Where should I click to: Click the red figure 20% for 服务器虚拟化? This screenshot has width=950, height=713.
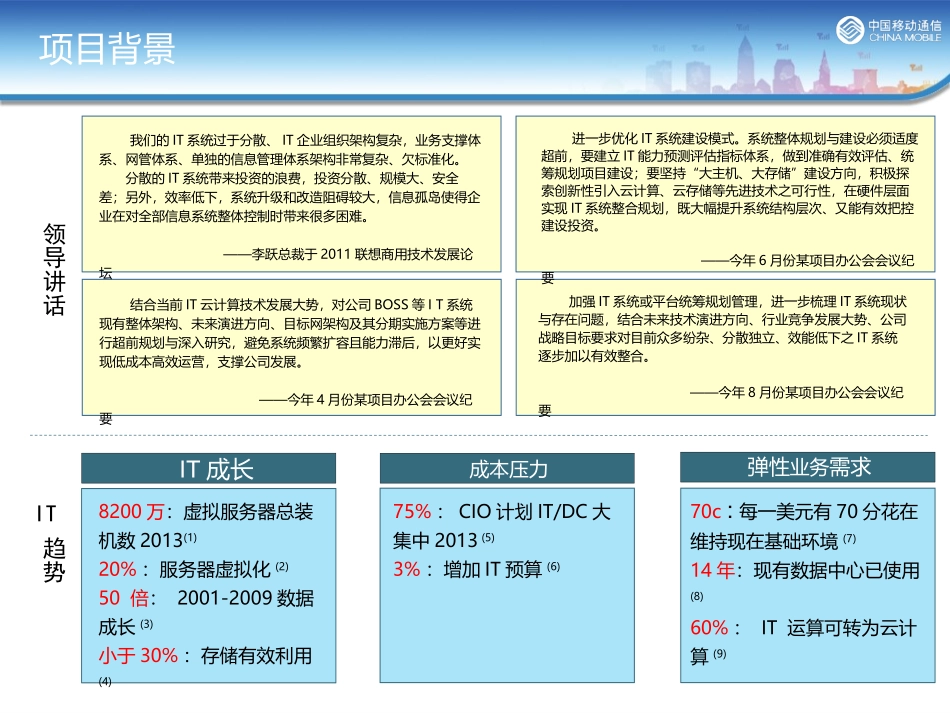[118, 569]
